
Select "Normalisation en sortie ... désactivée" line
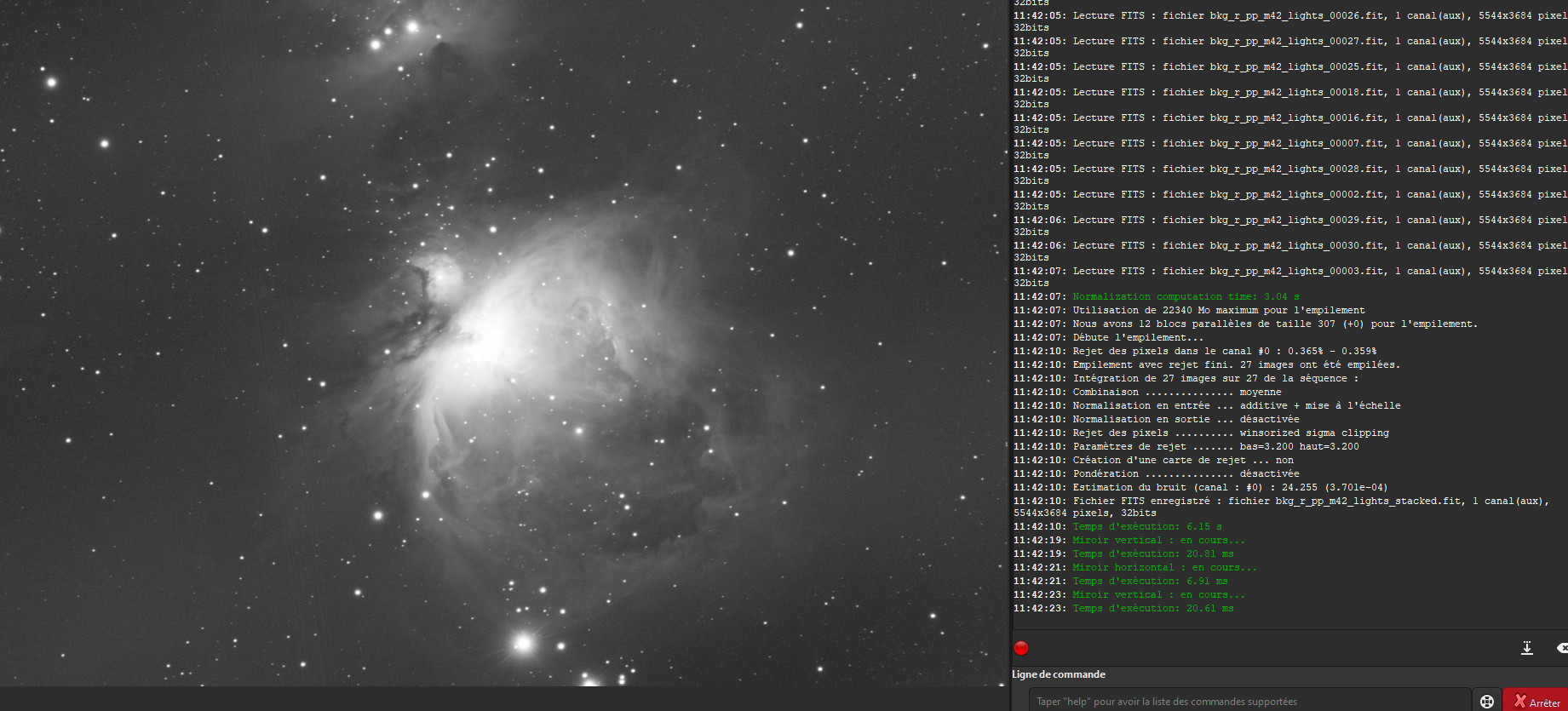1157,419
